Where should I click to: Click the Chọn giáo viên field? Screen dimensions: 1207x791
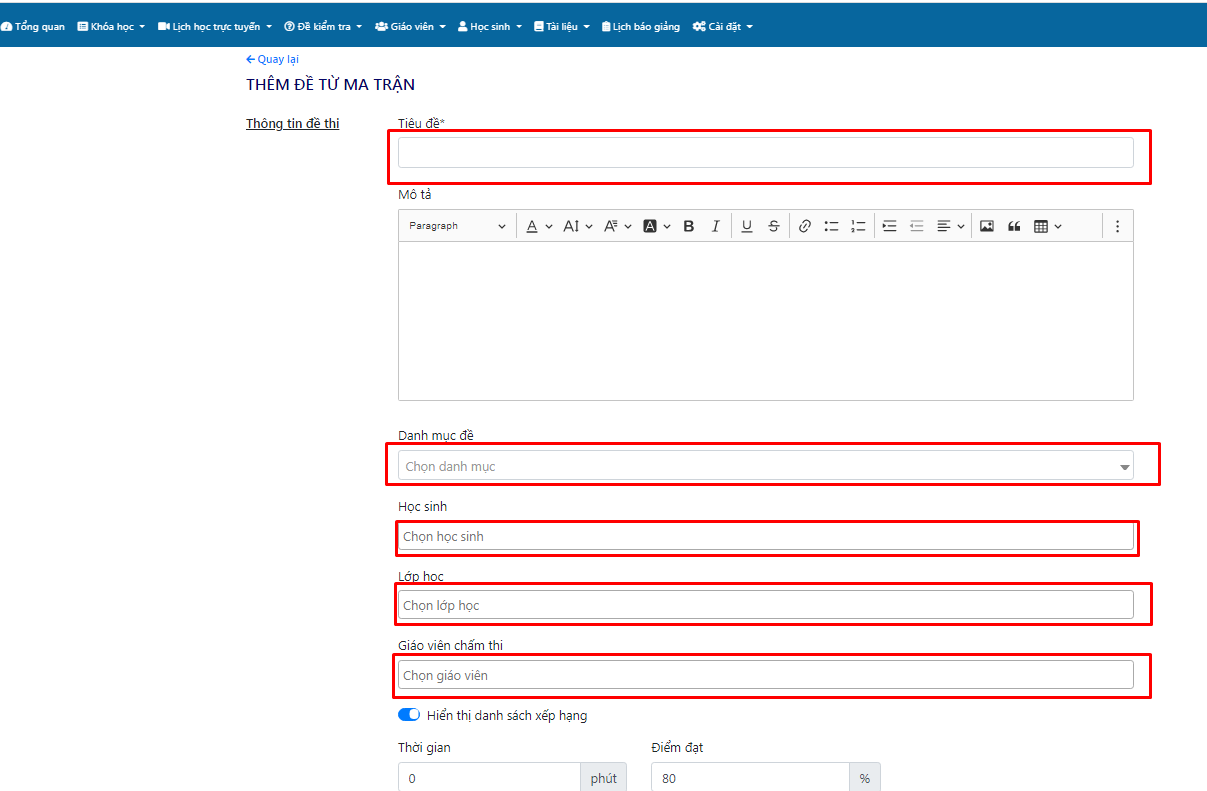pos(766,675)
